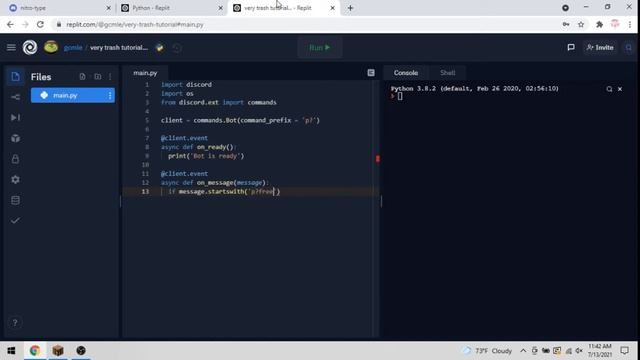The height and width of the screenshot is (360, 640).
Task: Open the Minecraft block taskbar icon
Action: click(58, 351)
